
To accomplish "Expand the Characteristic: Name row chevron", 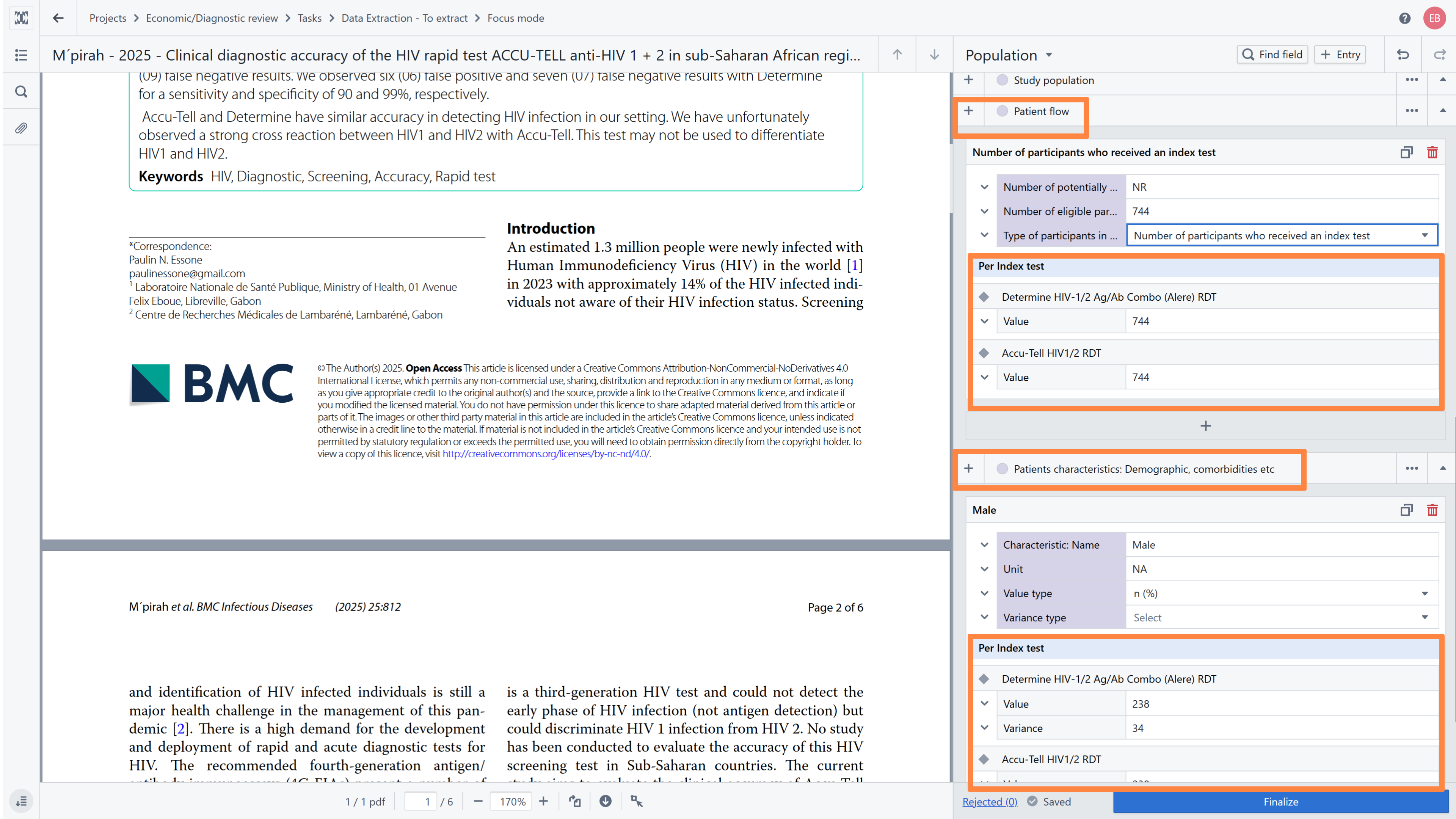I will pyautogui.click(x=984, y=545).
